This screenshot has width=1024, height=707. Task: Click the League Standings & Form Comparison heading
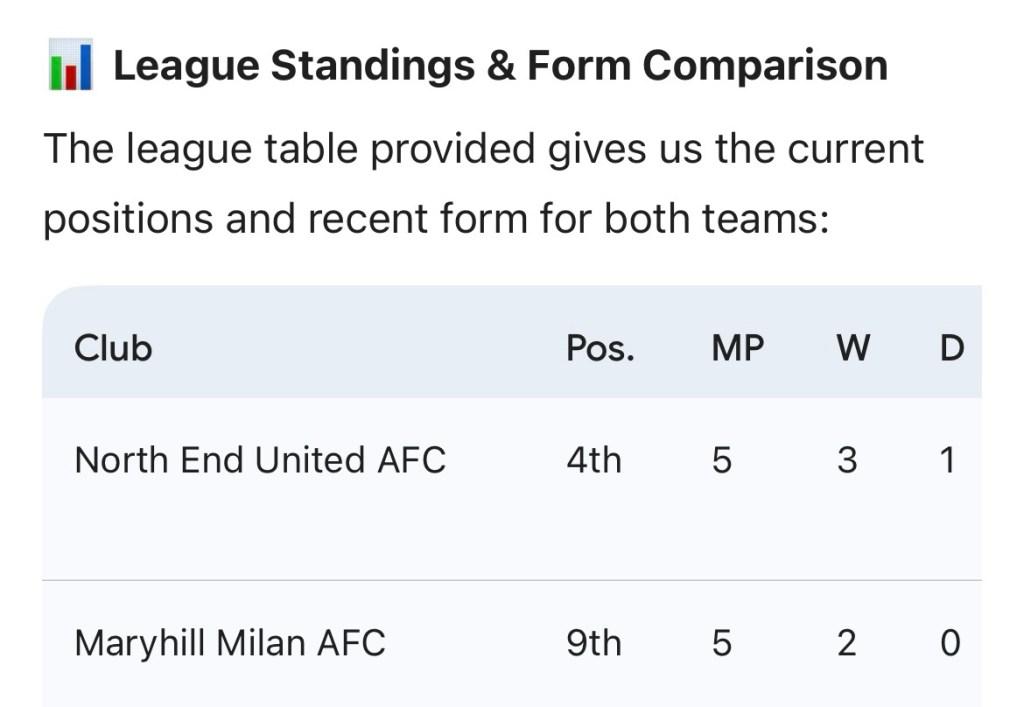(499, 66)
